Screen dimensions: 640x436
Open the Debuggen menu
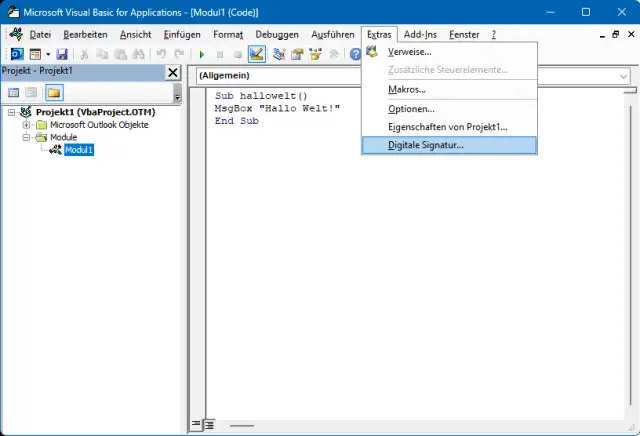point(276,34)
